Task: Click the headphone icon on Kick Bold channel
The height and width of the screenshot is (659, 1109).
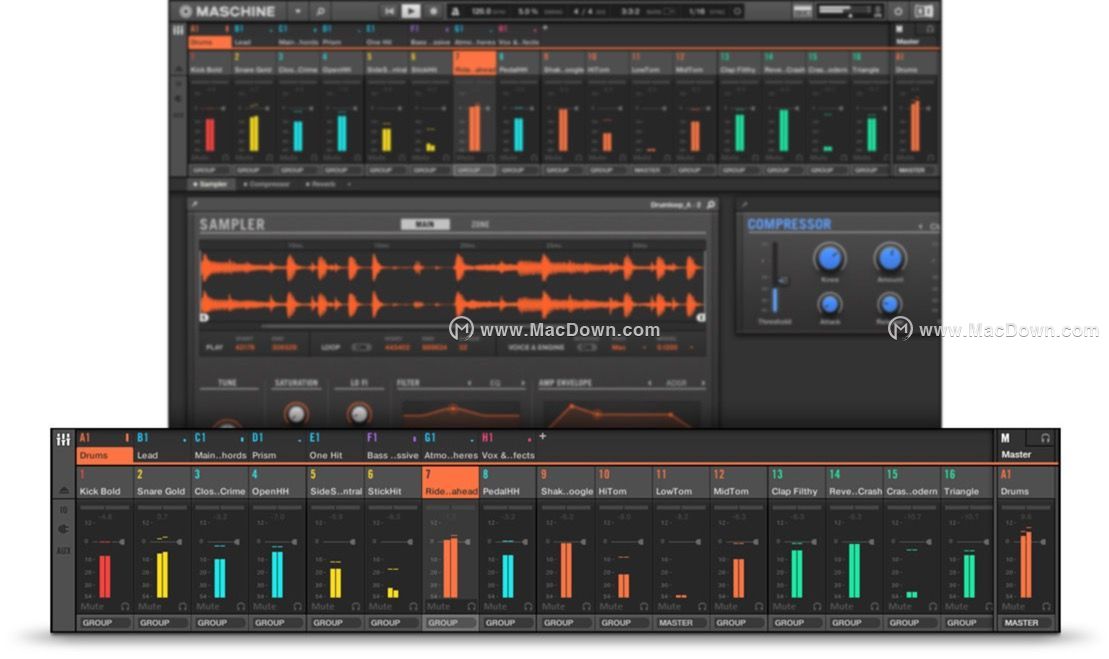Action: tap(125, 606)
